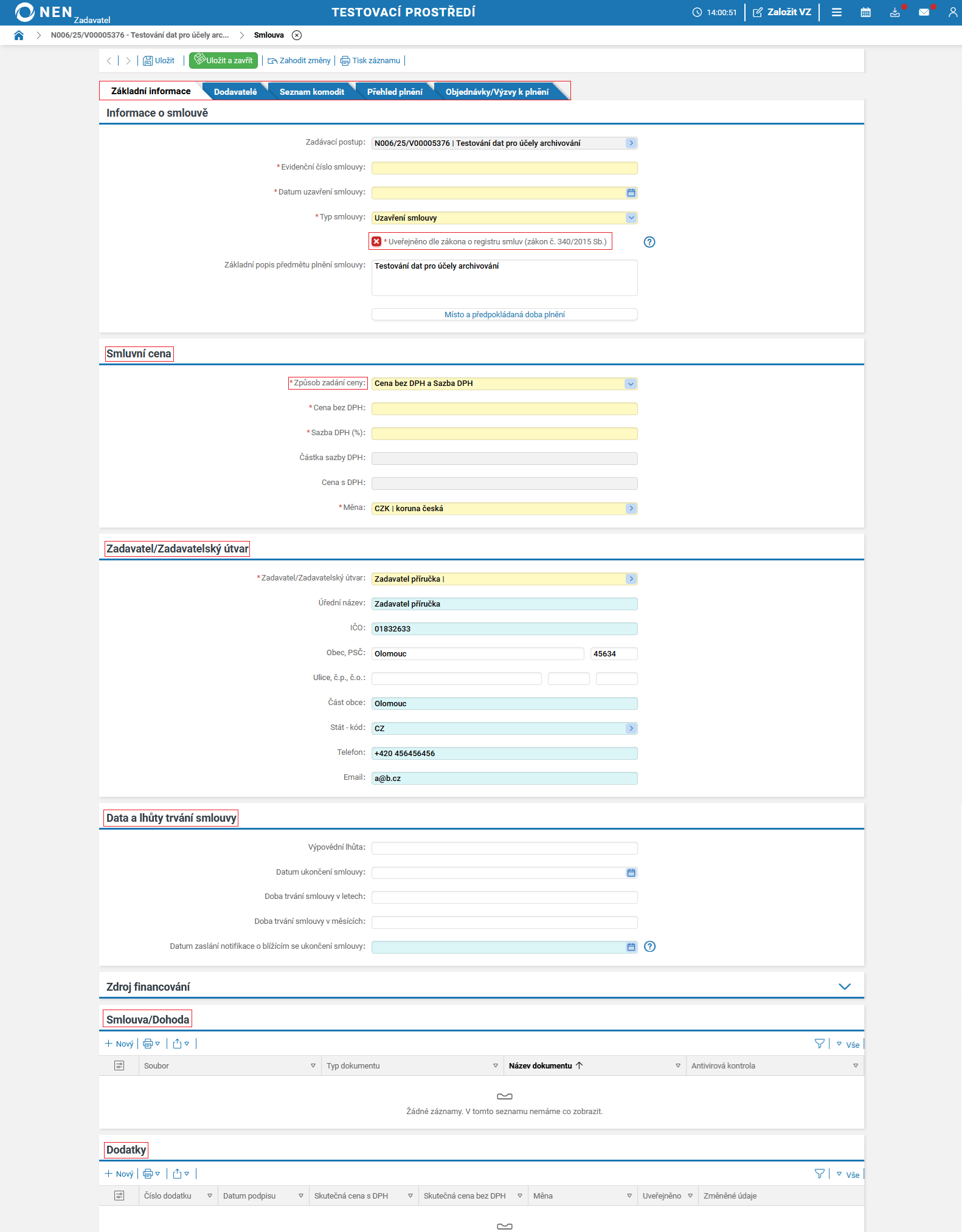Click Evidenční číslo smlouvy input field
Viewport: 962px width, 1232px height.
(x=505, y=168)
